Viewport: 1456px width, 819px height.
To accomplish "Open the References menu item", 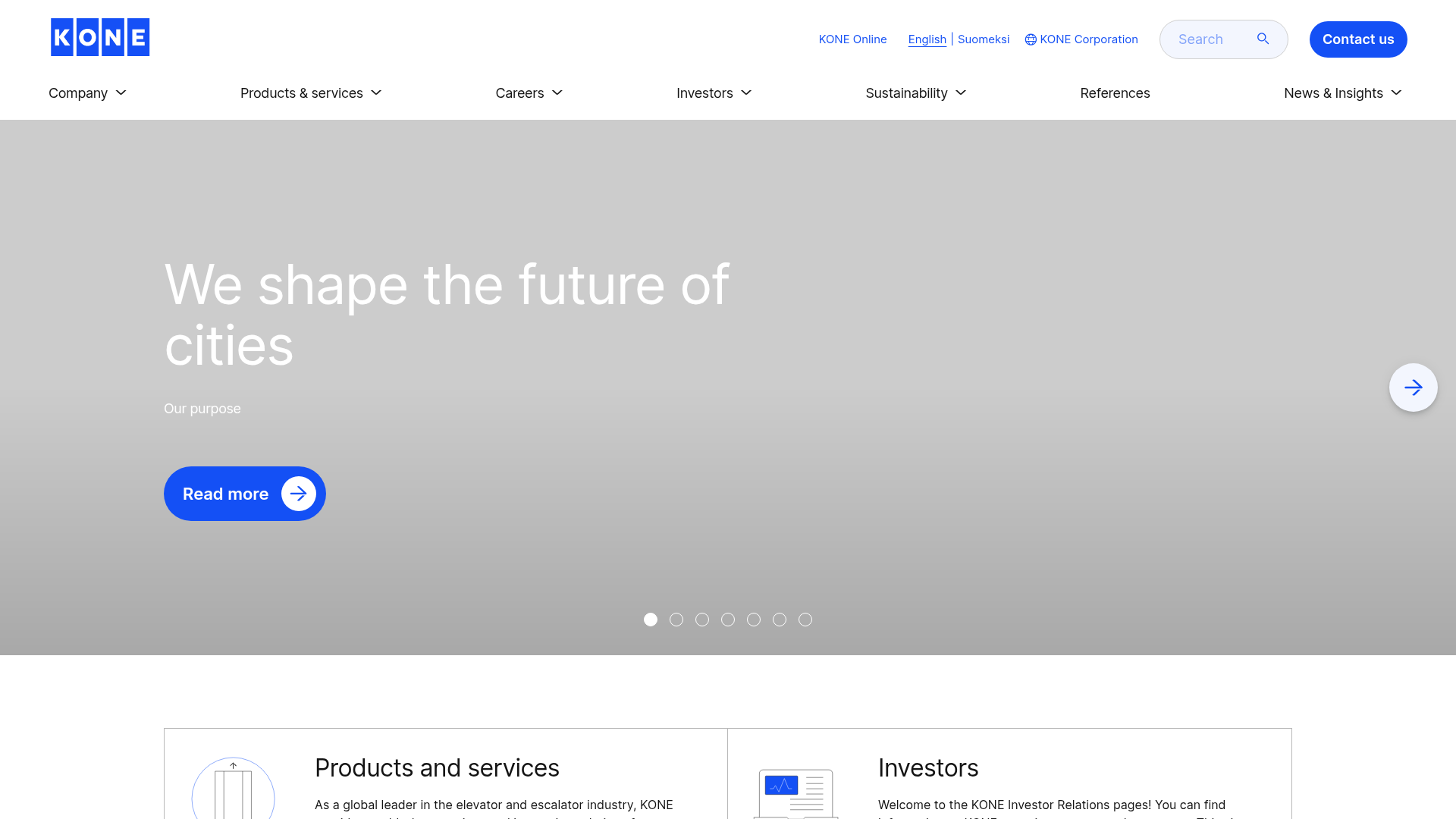I will click(1115, 93).
